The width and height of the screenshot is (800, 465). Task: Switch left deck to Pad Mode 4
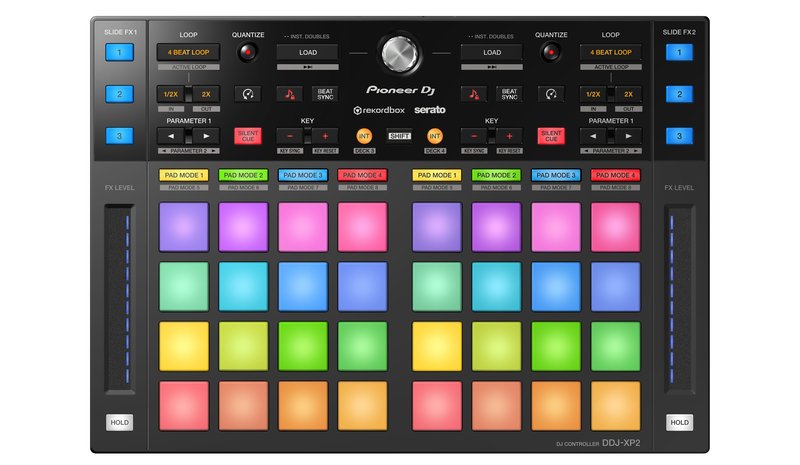click(x=362, y=175)
